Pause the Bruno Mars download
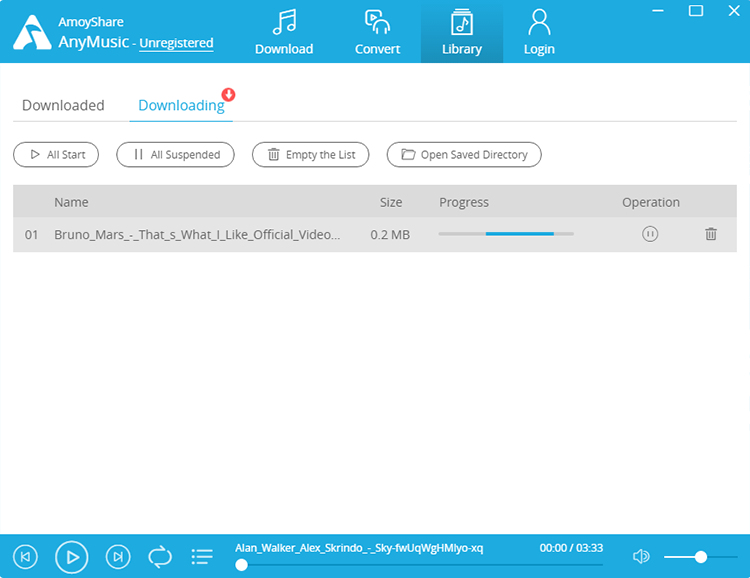750x578 pixels. (650, 234)
